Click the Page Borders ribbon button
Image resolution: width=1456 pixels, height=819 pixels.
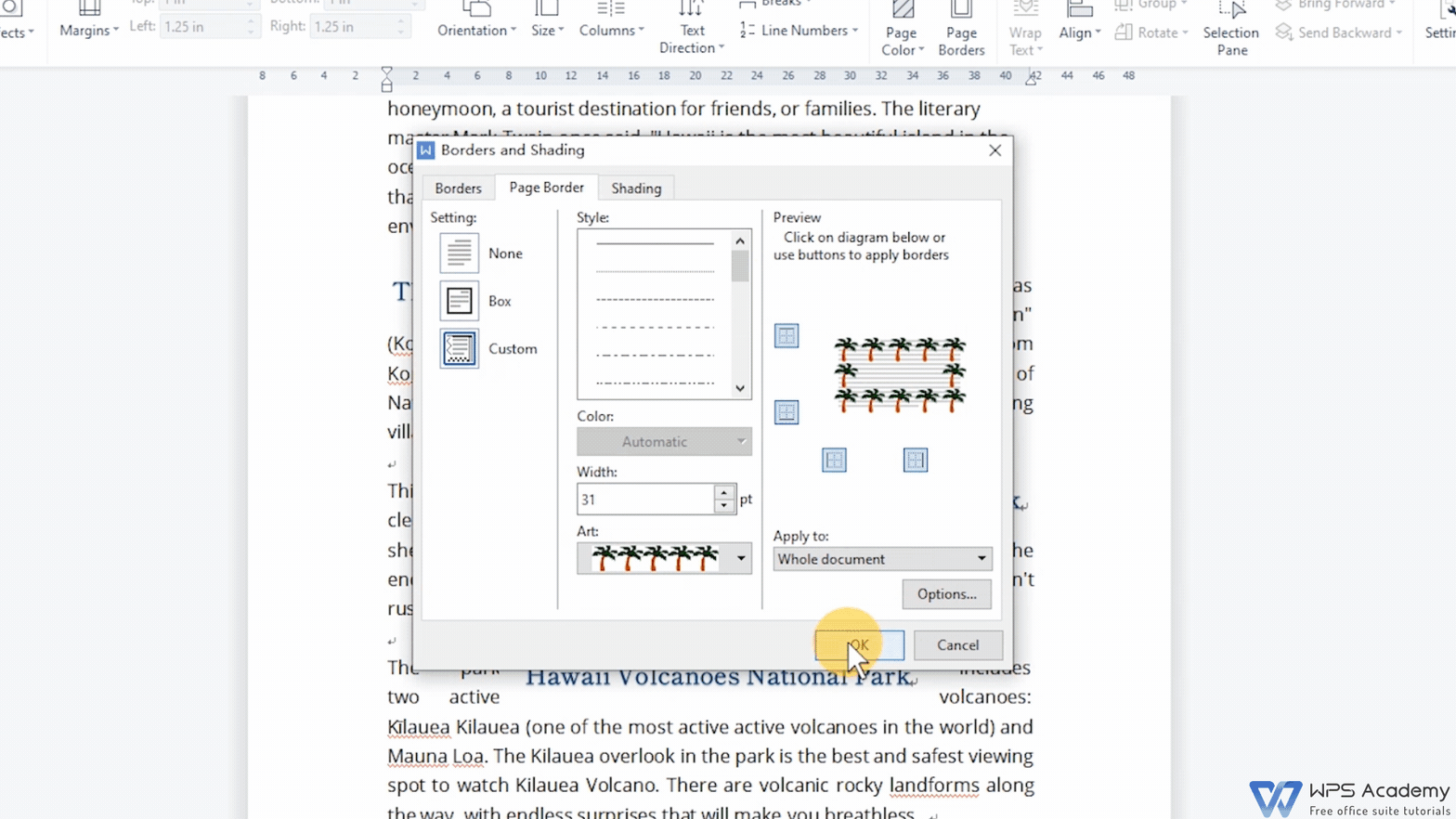[x=961, y=30]
